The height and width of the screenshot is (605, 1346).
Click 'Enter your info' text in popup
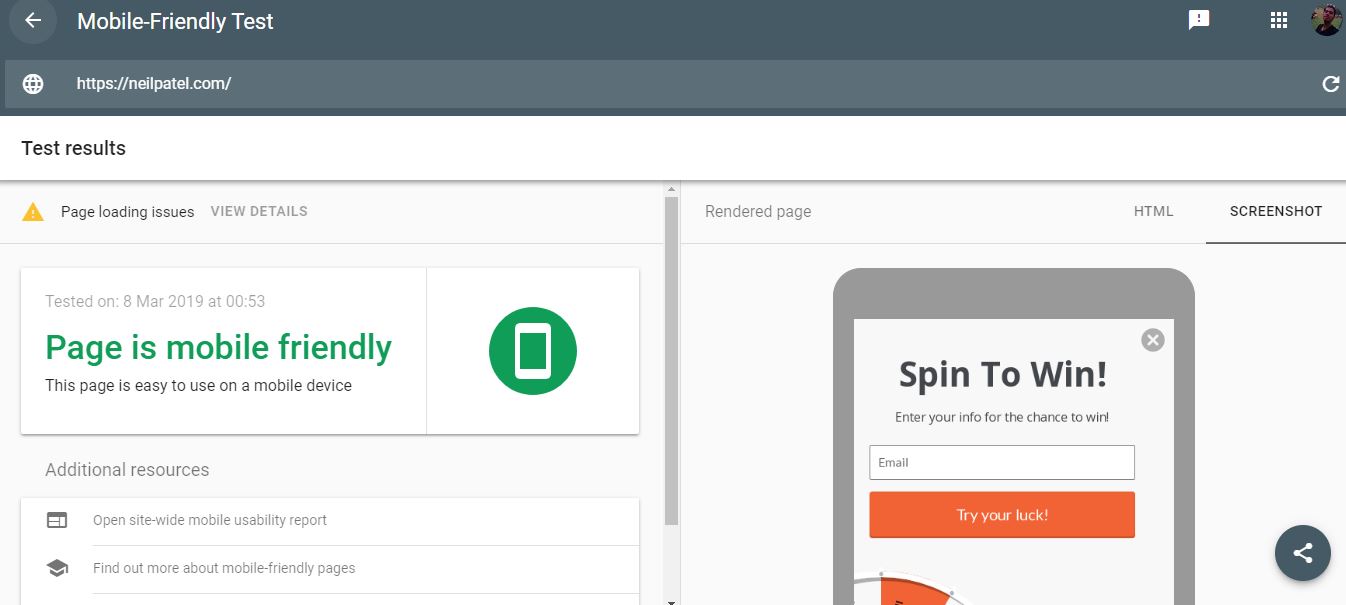(x=1002, y=417)
